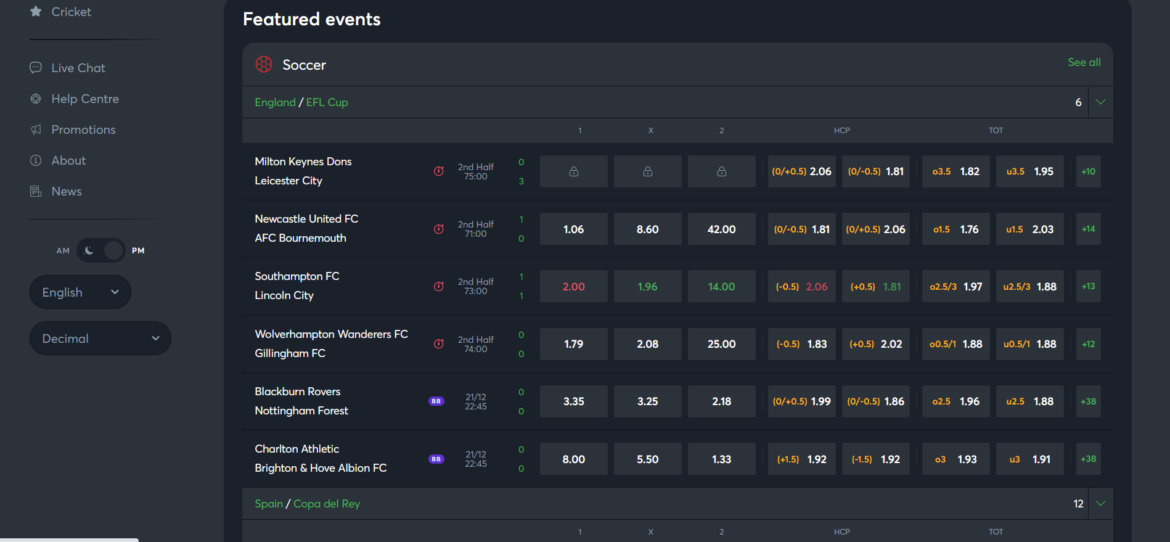This screenshot has height=542, width=1170.
Task: Select 25.00 odds on Gillingham FC
Action: [722, 344]
